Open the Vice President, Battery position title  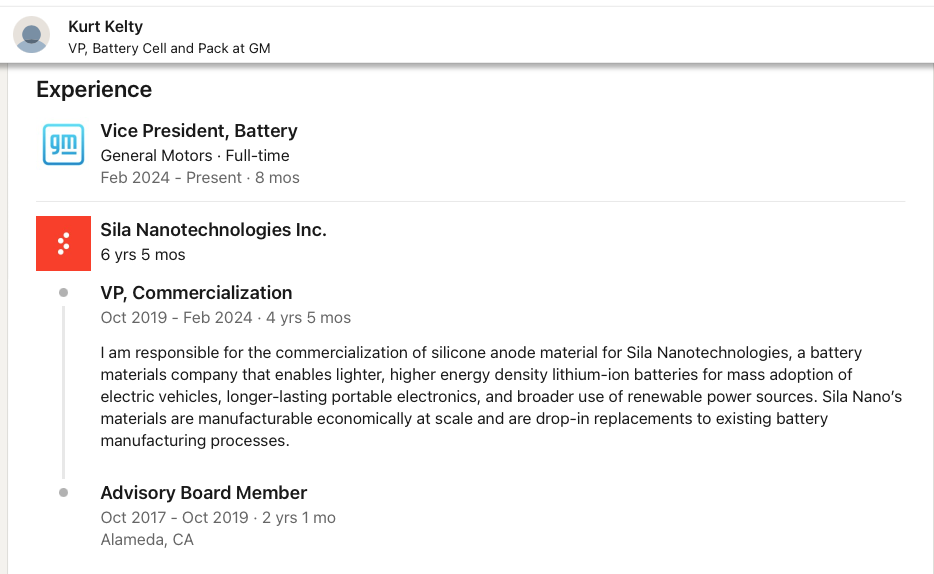[199, 130]
